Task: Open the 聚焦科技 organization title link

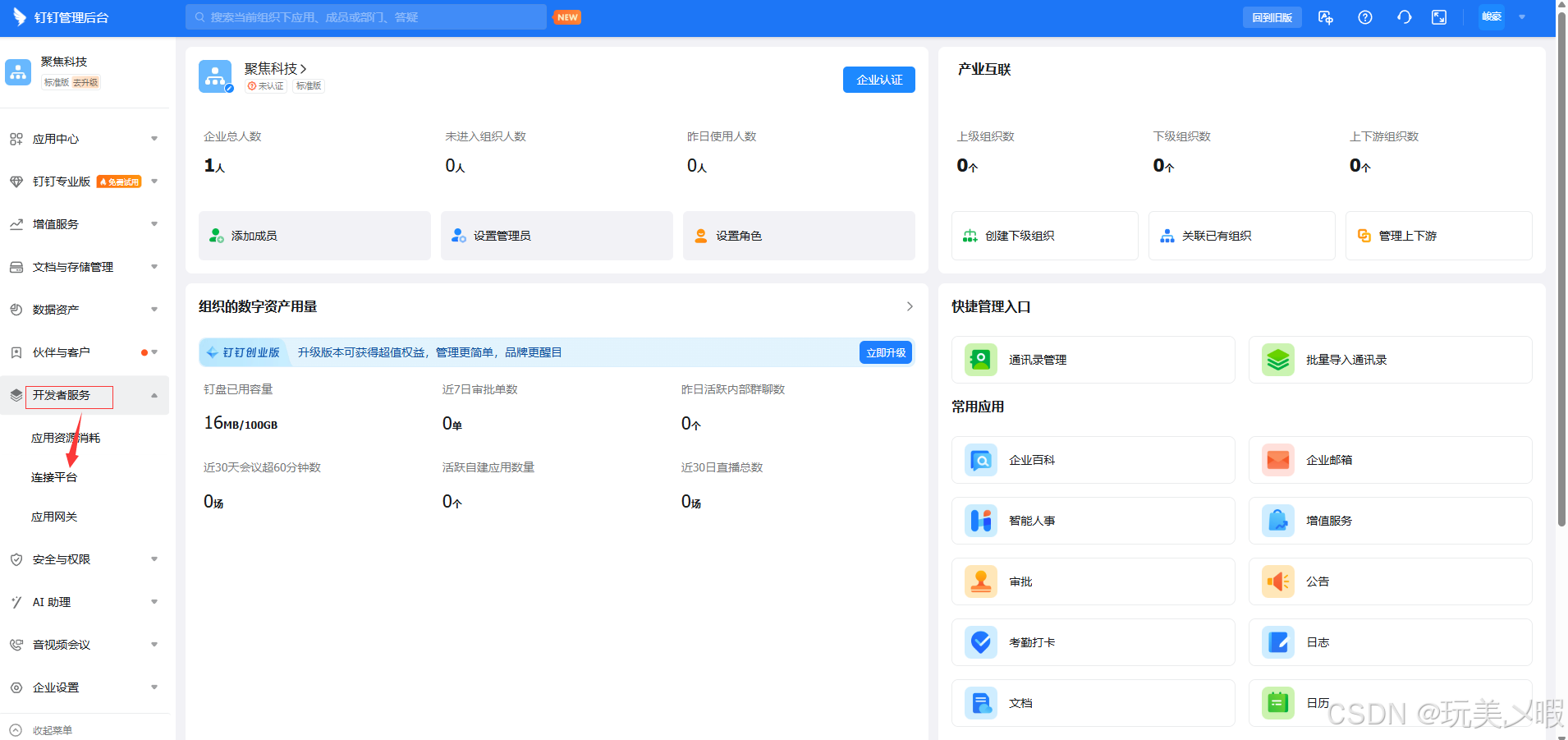Action: point(275,69)
